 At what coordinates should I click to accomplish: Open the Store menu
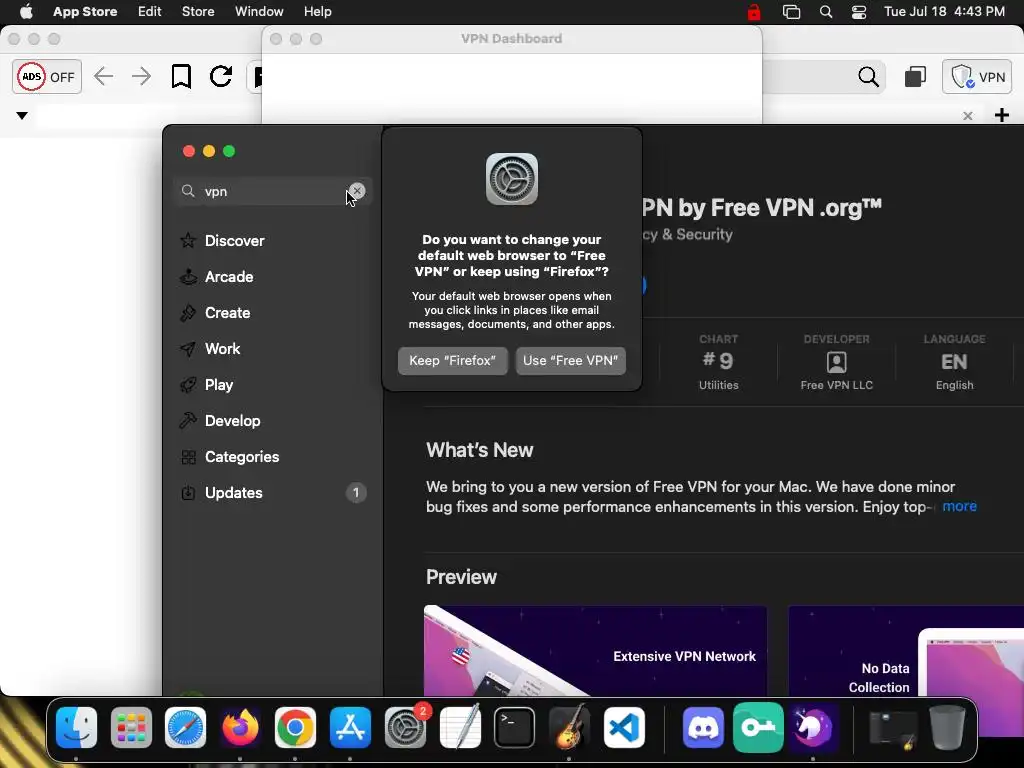198,11
